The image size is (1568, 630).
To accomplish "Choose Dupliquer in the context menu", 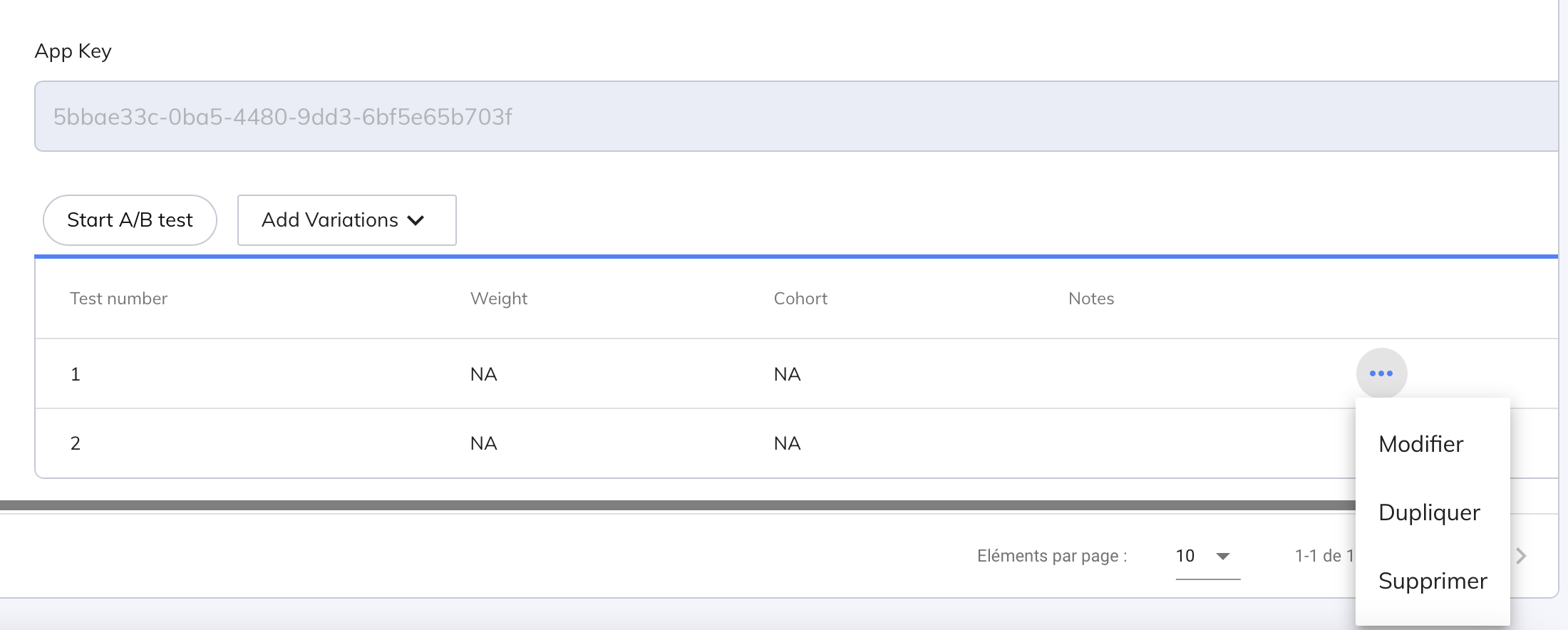I will tap(1429, 512).
